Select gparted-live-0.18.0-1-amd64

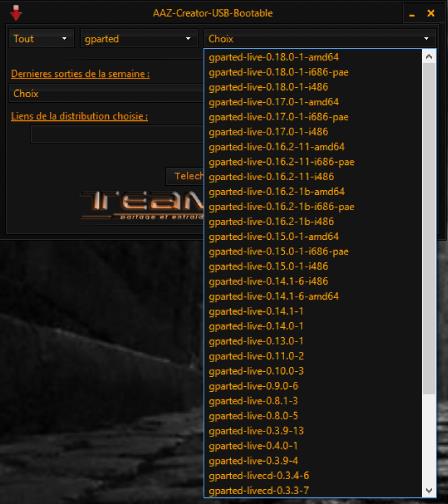click(x=313, y=57)
